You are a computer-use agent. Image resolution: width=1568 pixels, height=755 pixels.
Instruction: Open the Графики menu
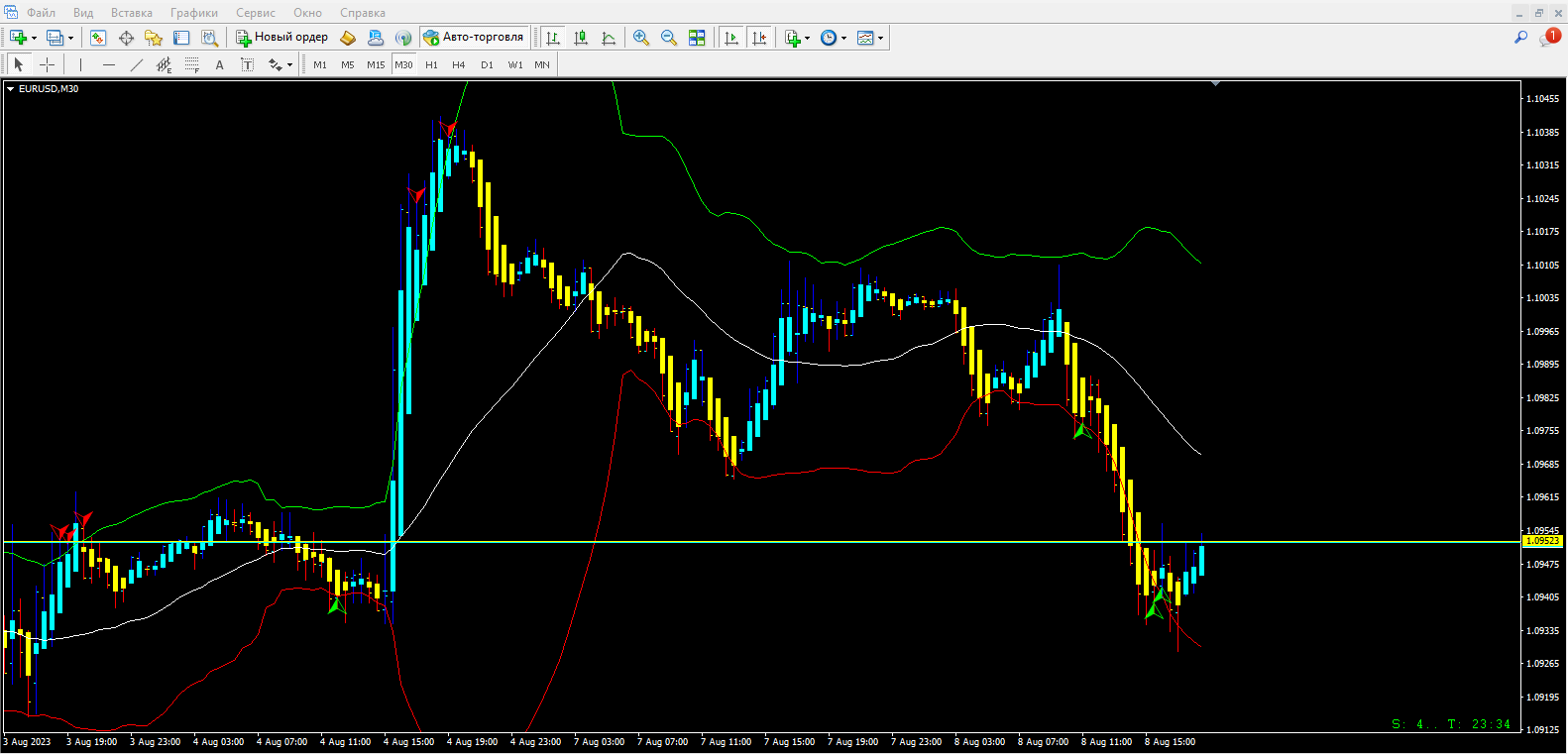(x=193, y=13)
